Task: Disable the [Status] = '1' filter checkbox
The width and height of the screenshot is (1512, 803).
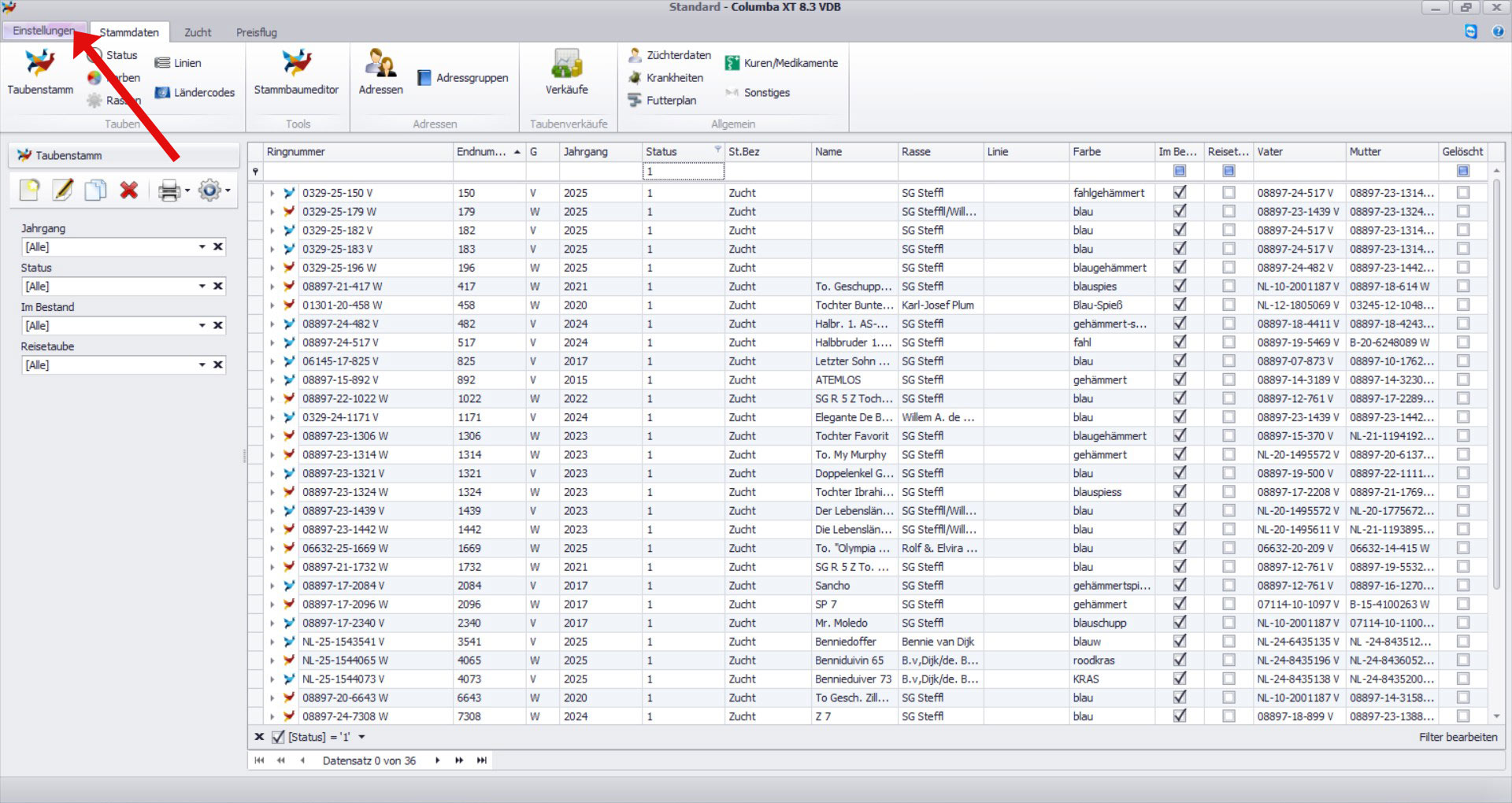Action: pos(278,738)
